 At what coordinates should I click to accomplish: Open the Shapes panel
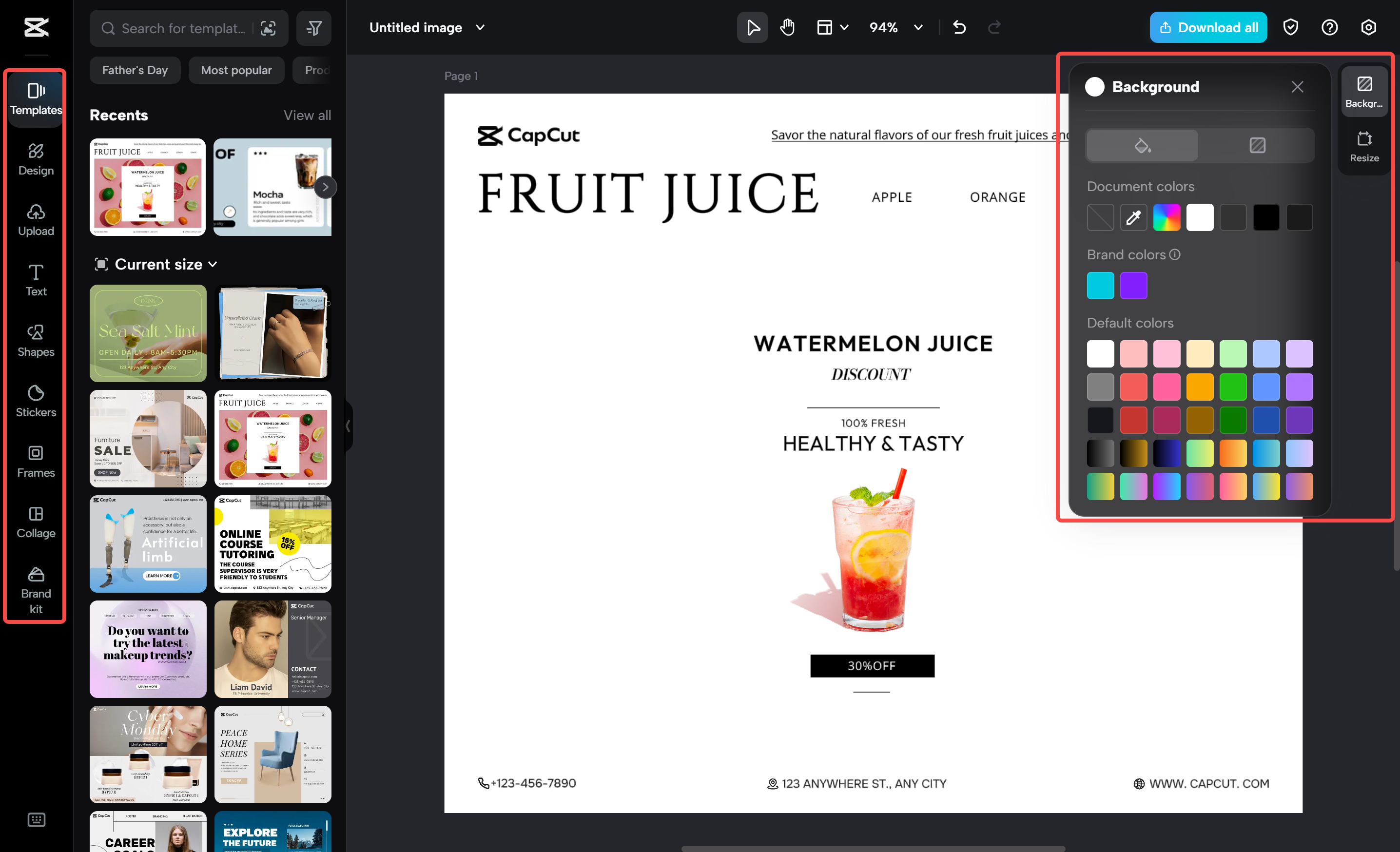pyautogui.click(x=36, y=340)
